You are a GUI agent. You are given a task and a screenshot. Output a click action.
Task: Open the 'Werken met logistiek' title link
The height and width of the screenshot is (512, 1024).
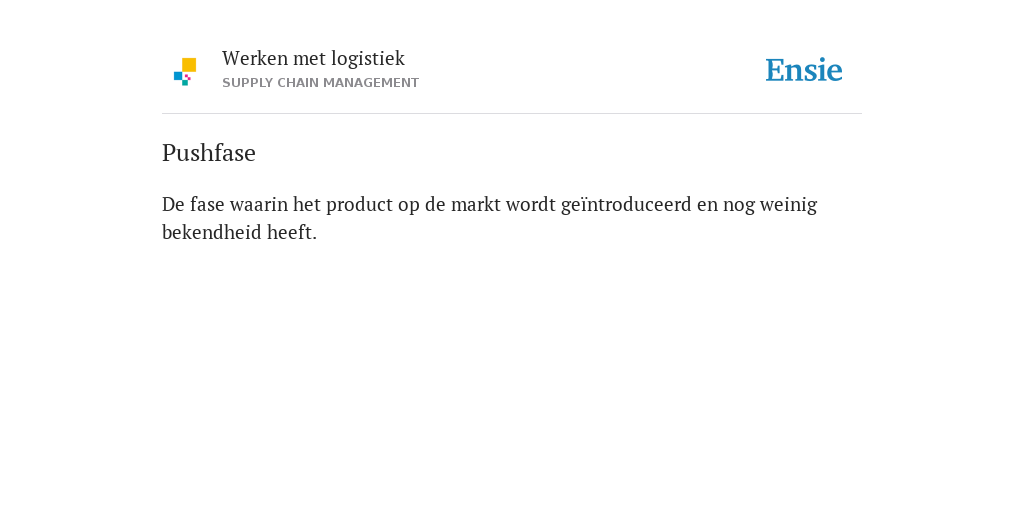coord(313,59)
